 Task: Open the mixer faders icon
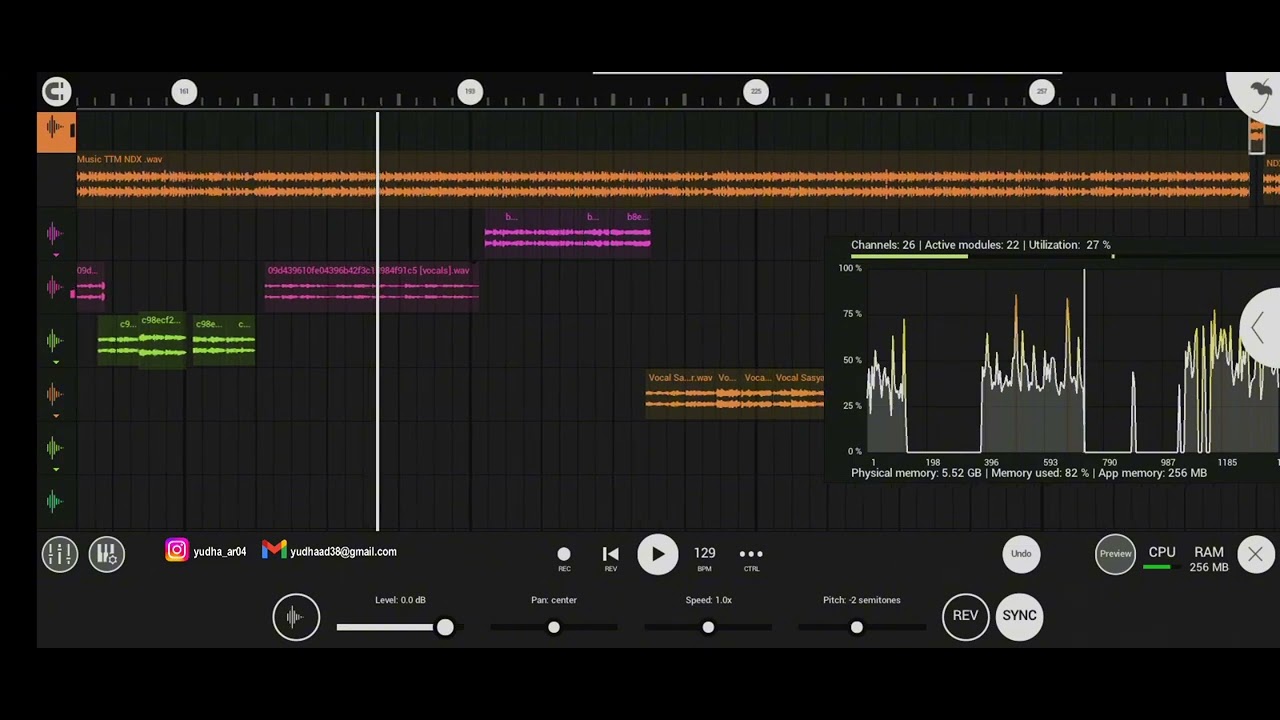(x=60, y=554)
